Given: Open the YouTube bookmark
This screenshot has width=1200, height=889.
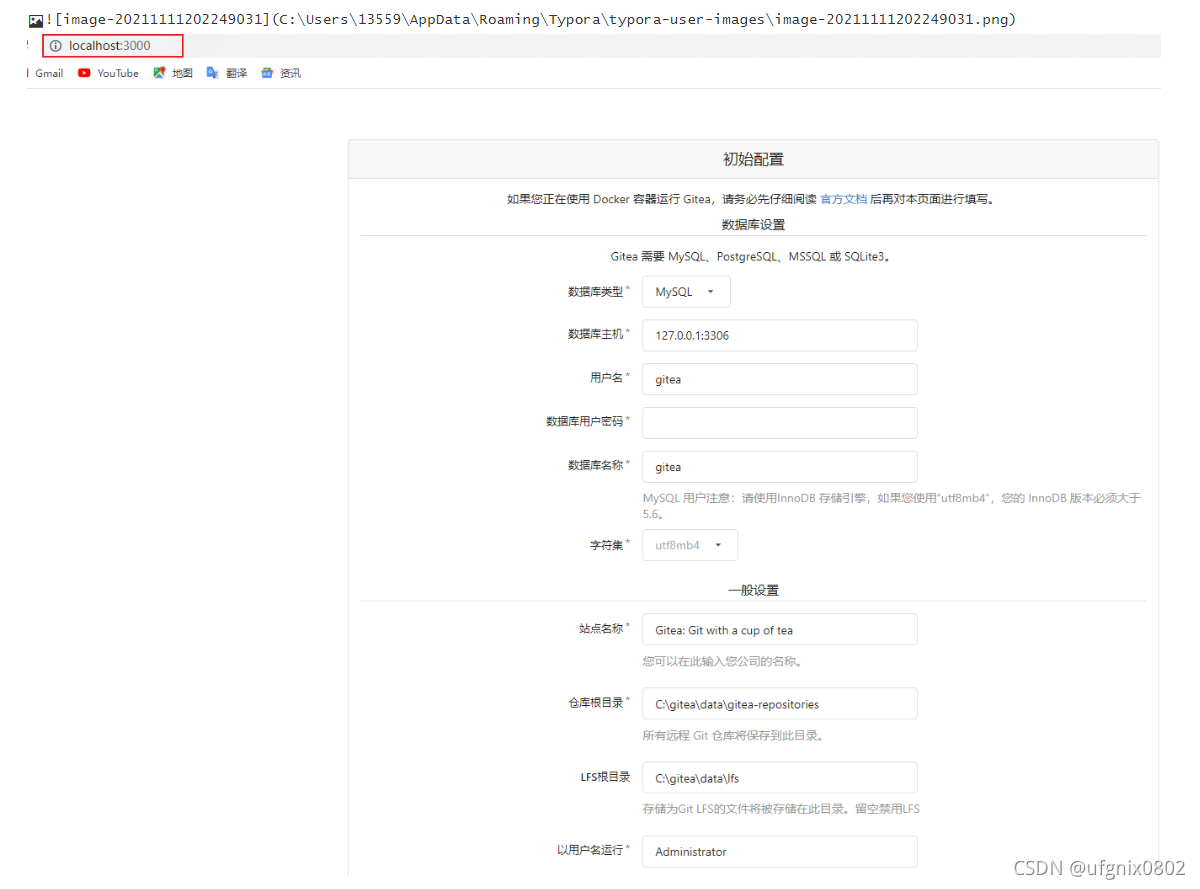Looking at the screenshot, I should (116, 72).
